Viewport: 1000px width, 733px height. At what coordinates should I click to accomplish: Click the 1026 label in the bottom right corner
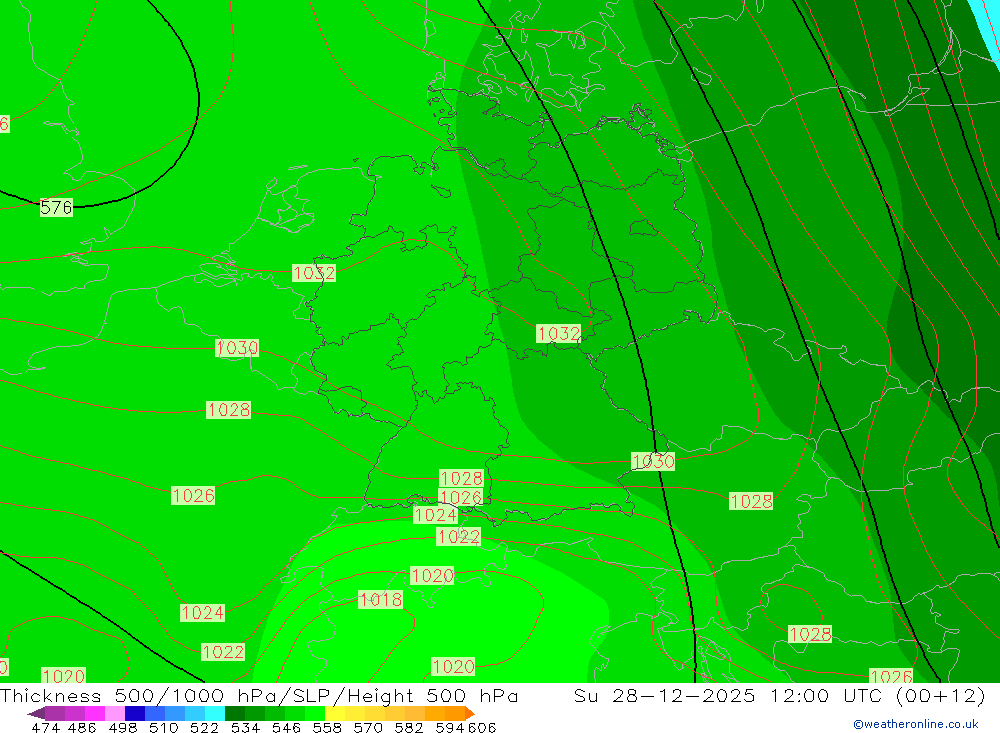pos(891,676)
